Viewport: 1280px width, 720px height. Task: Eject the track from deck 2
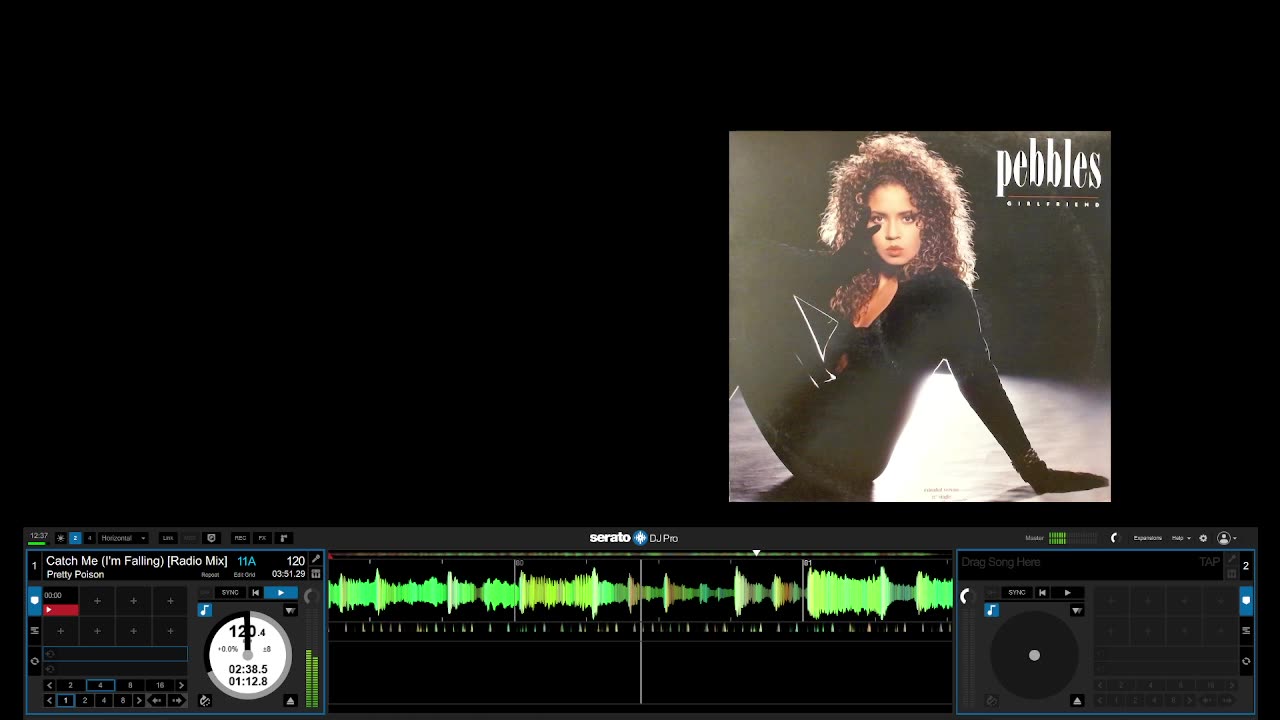click(1077, 701)
